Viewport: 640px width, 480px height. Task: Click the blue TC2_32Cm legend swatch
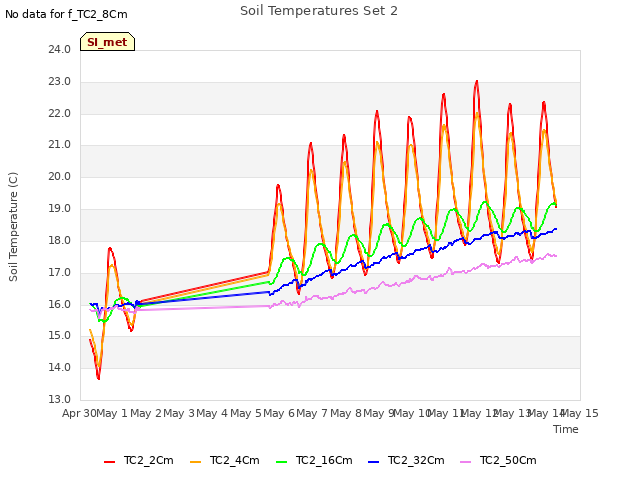(373, 462)
